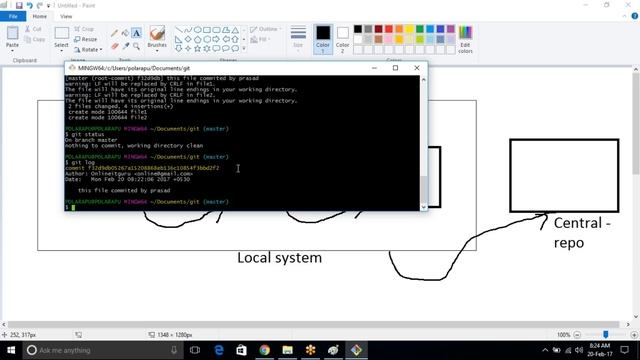Click the Crop button
Image resolution: width=640 pixels, height=360 pixels.
coord(84,29)
